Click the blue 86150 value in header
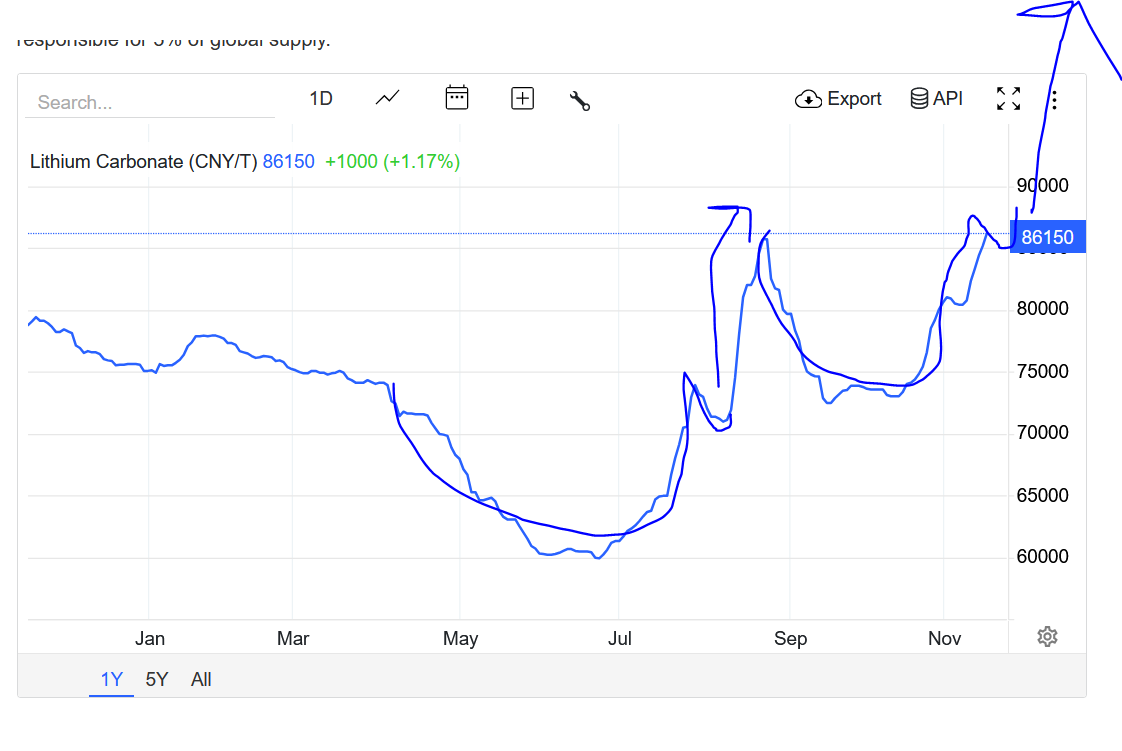The image size is (1122, 751). click(x=288, y=162)
